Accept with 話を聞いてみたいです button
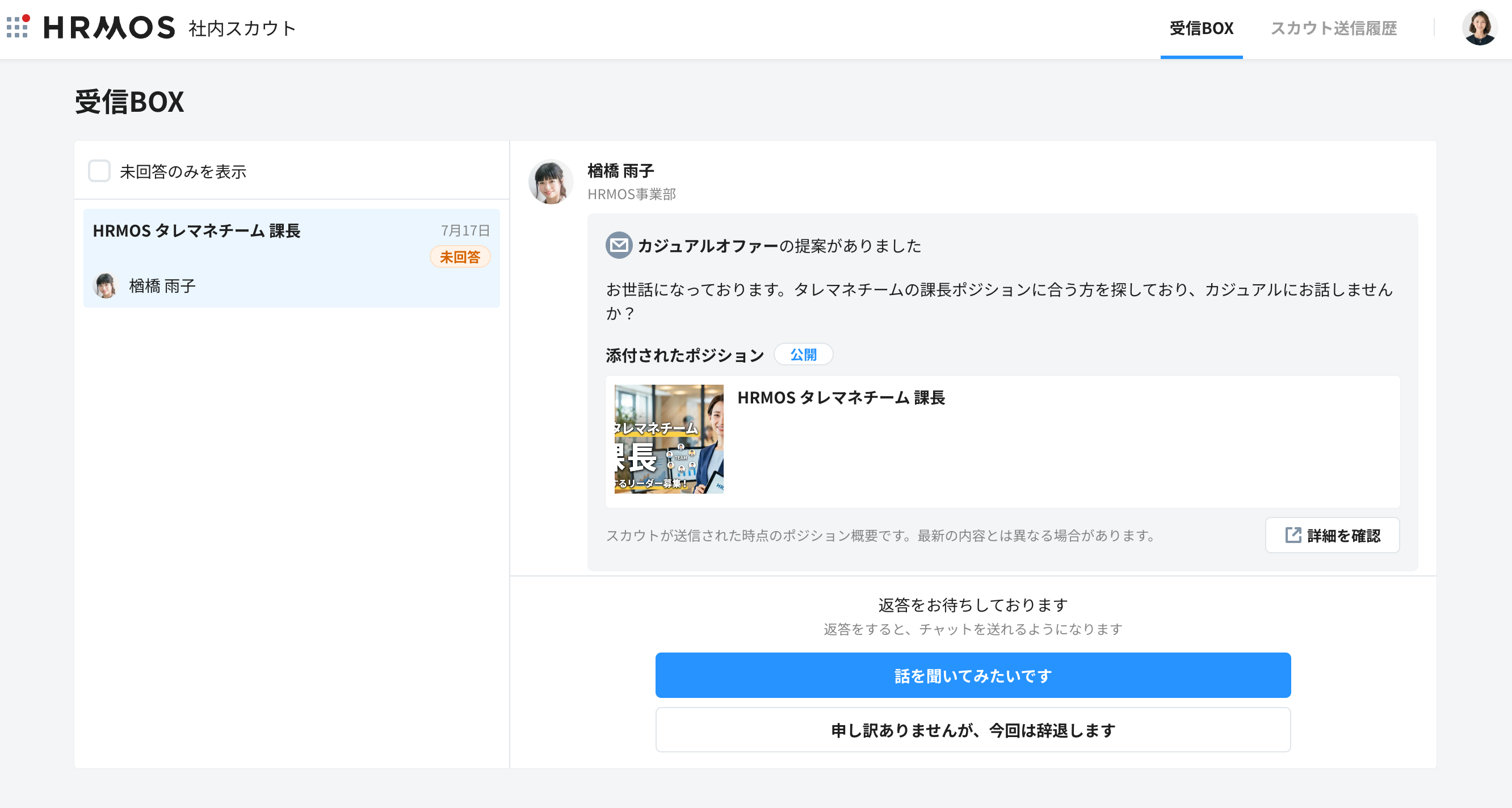The width and height of the screenshot is (1512, 808). (x=973, y=675)
